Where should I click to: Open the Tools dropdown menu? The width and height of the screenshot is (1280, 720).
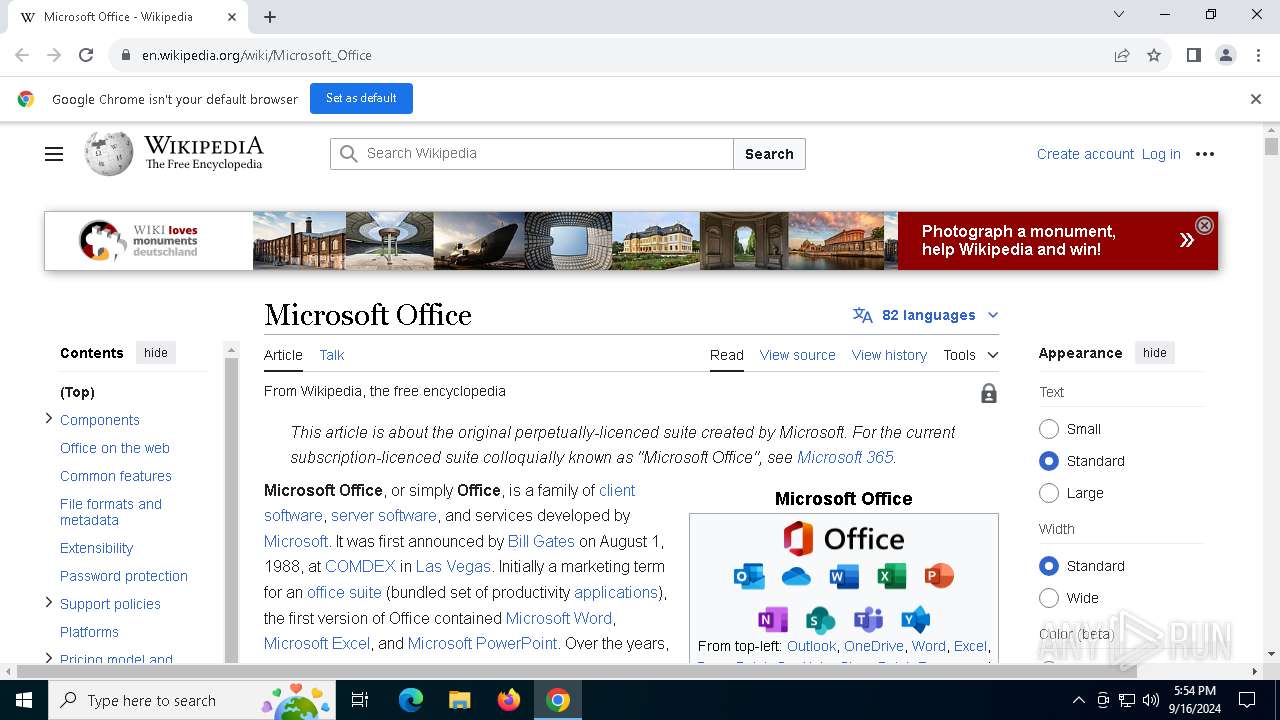(x=970, y=355)
